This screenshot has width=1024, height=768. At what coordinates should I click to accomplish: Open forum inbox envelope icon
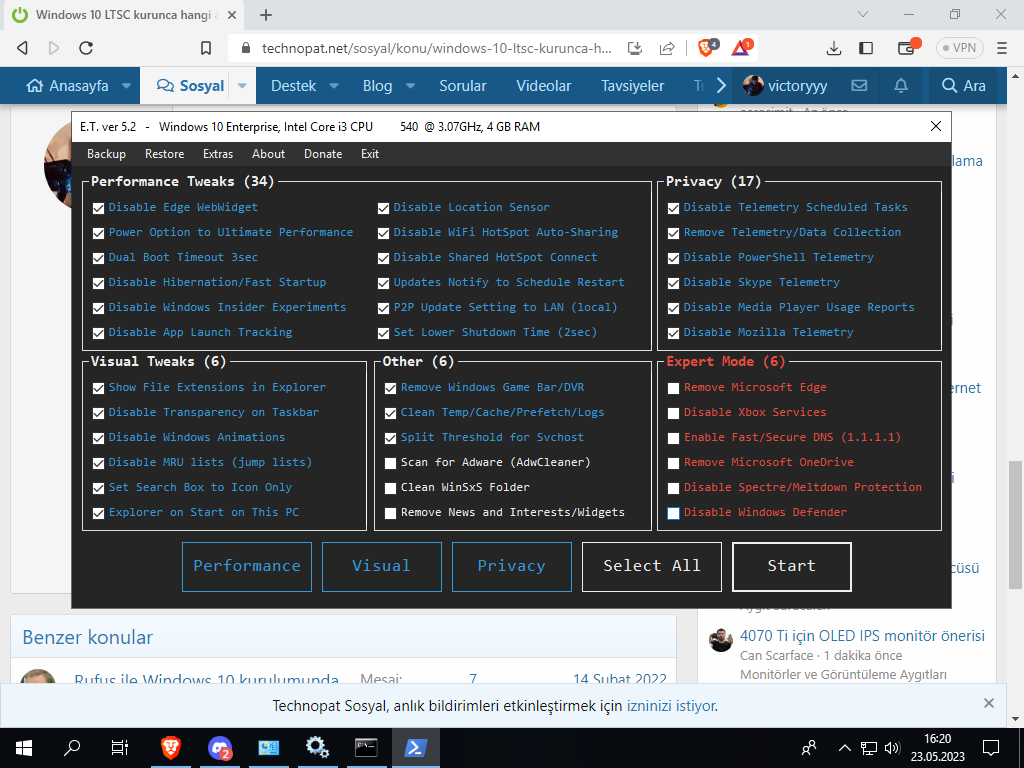click(859, 86)
